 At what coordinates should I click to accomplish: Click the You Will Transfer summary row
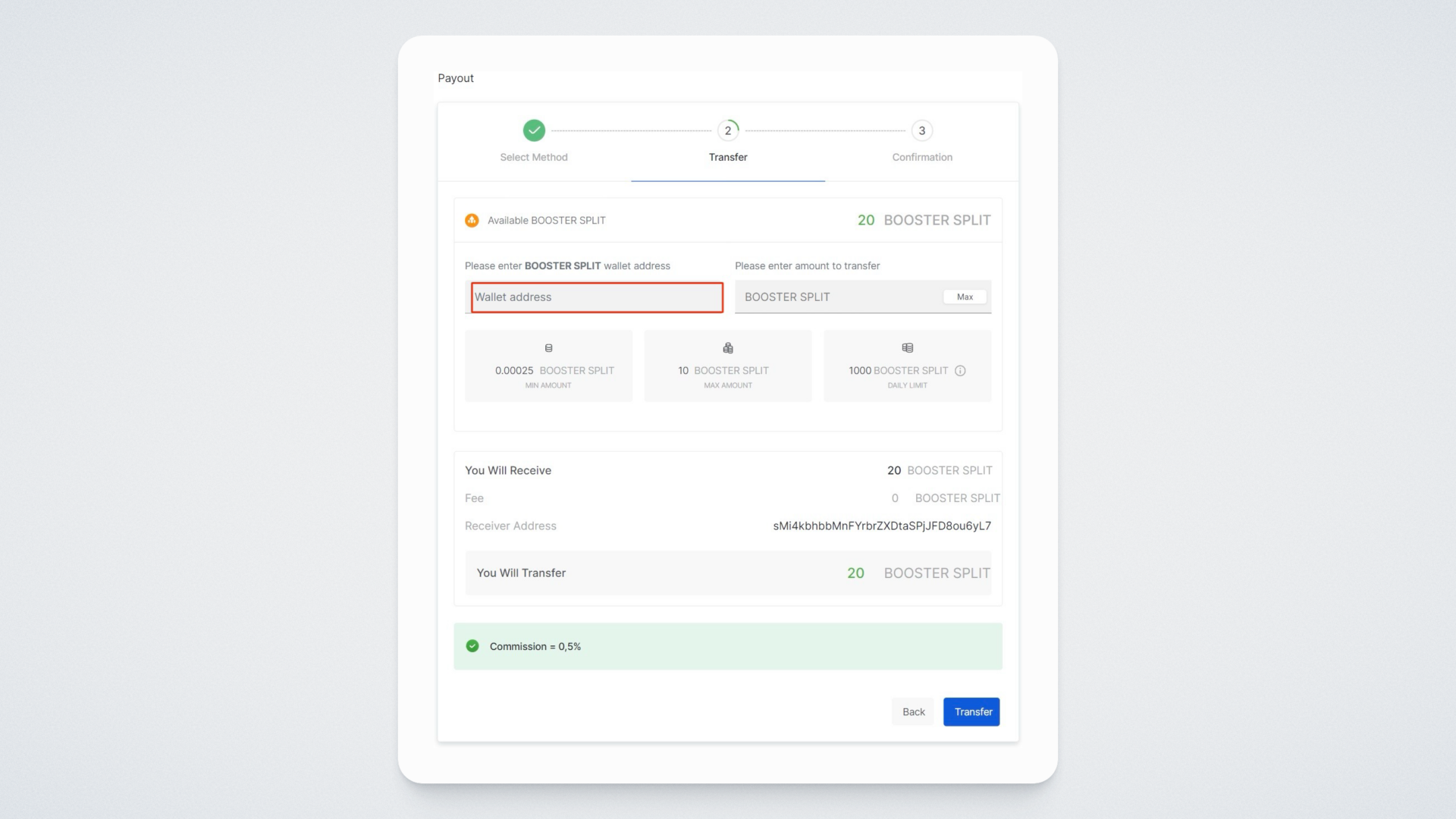[728, 573]
